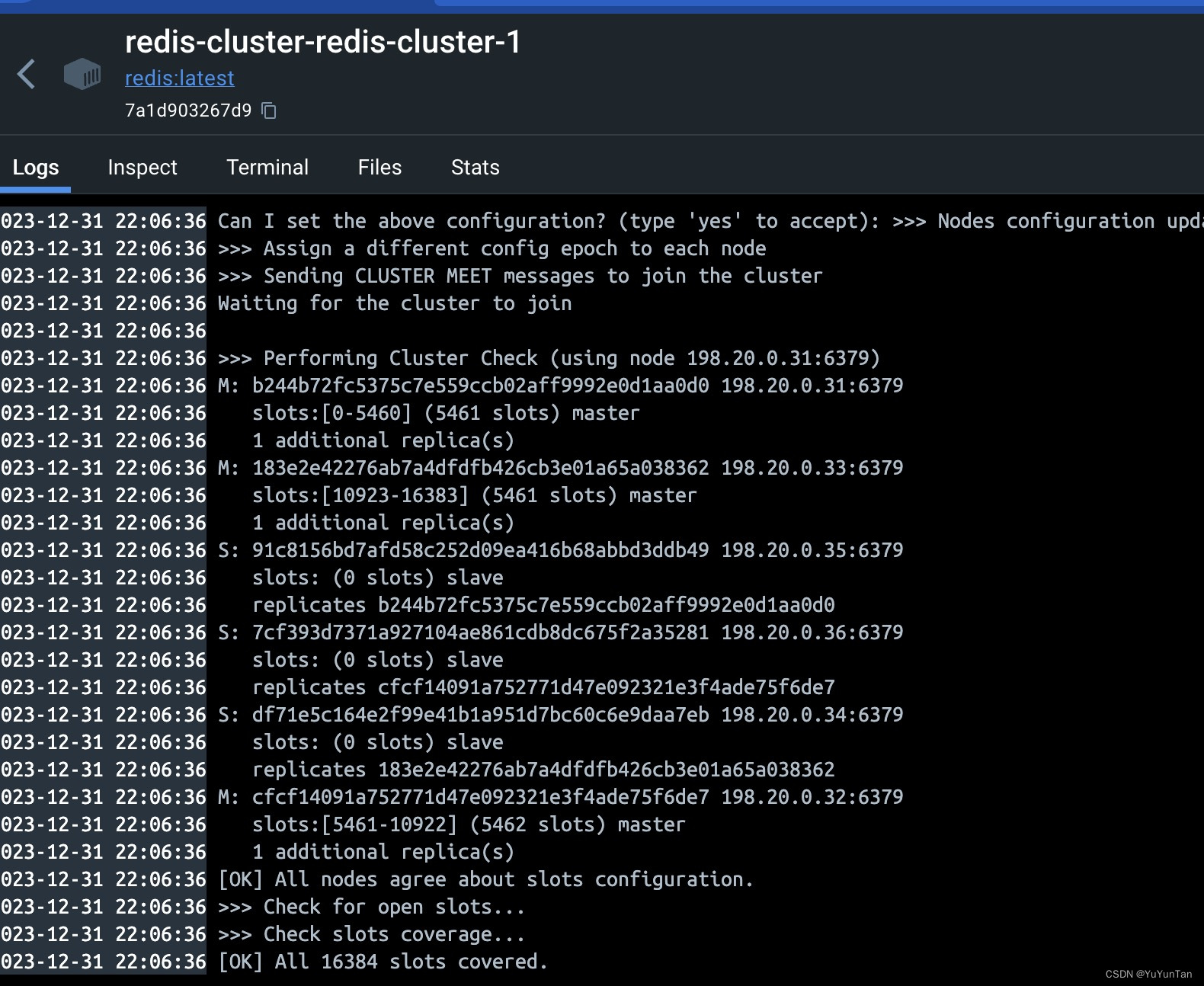The height and width of the screenshot is (986, 1204).
Task: Click the 'Check for open slots...' log line
Action: 372,907
